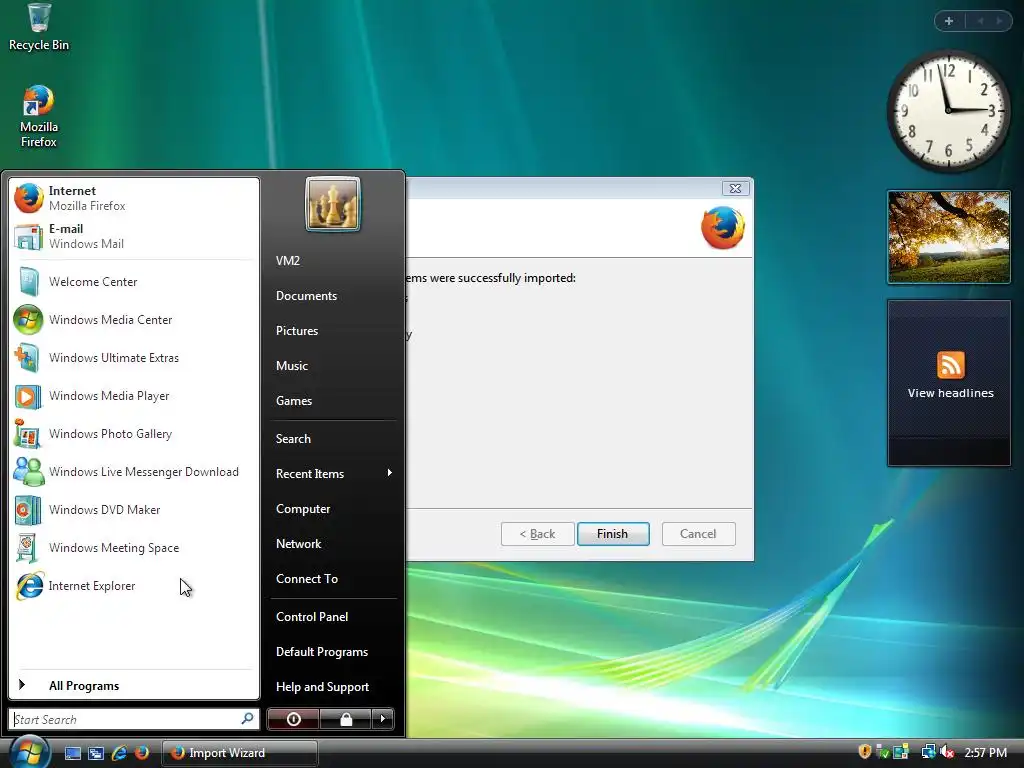The width and height of the screenshot is (1024, 768).
Task: Click Show Desktop in Quick Launch
Action: [72, 753]
